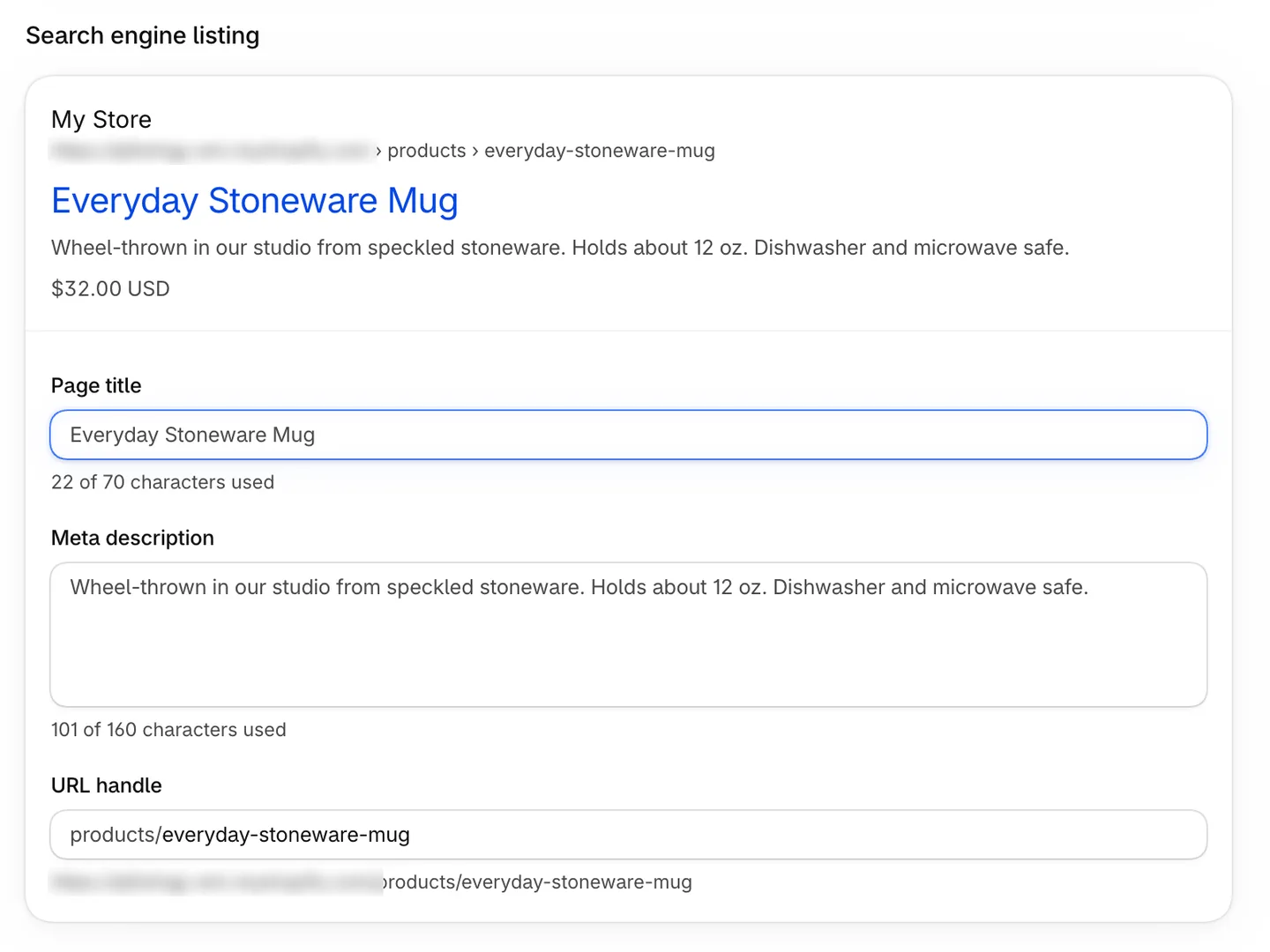Click the 'Page title' label
The height and width of the screenshot is (952, 1270).
tap(96, 385)
